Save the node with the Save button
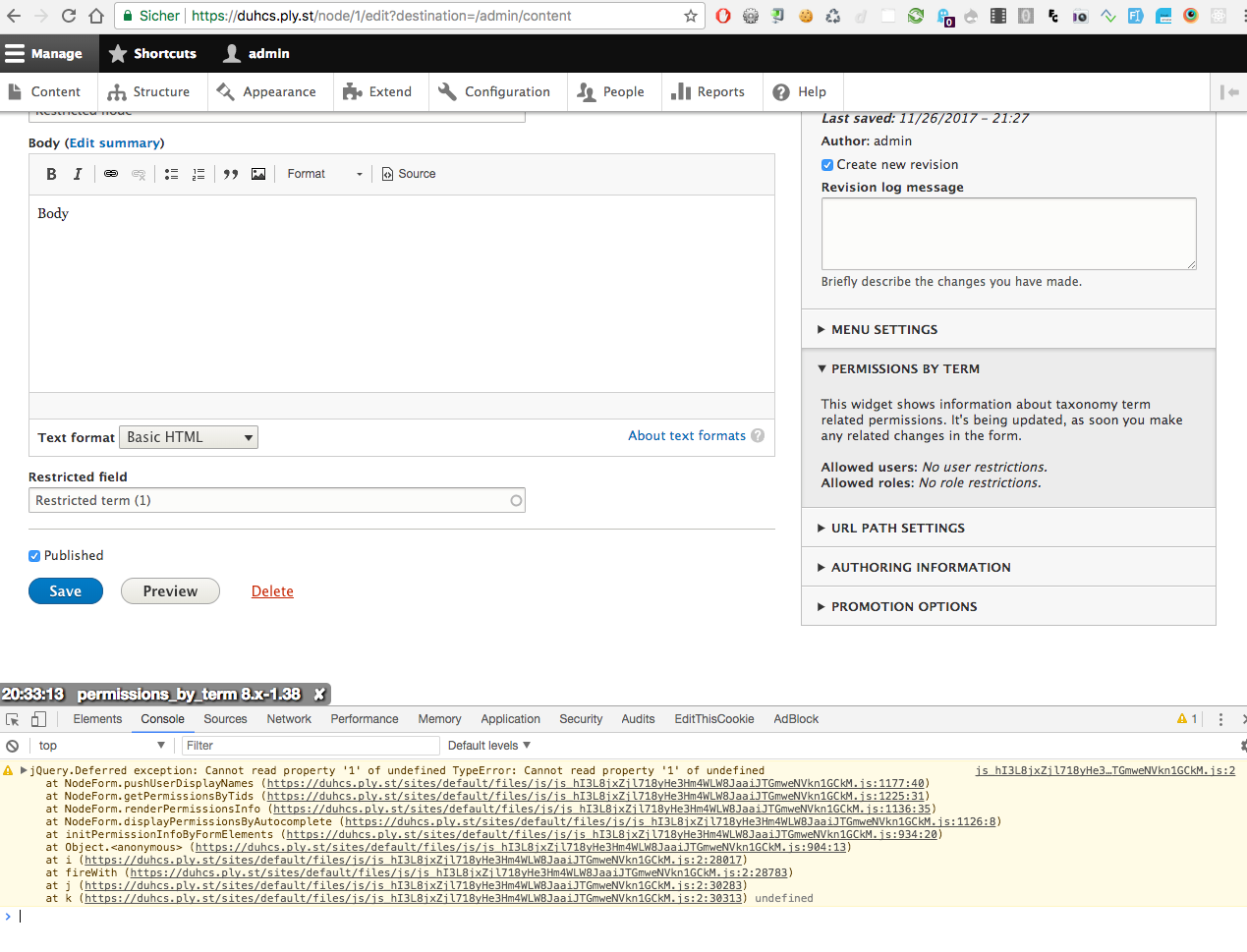1247x952 pixels. point(65,590)
